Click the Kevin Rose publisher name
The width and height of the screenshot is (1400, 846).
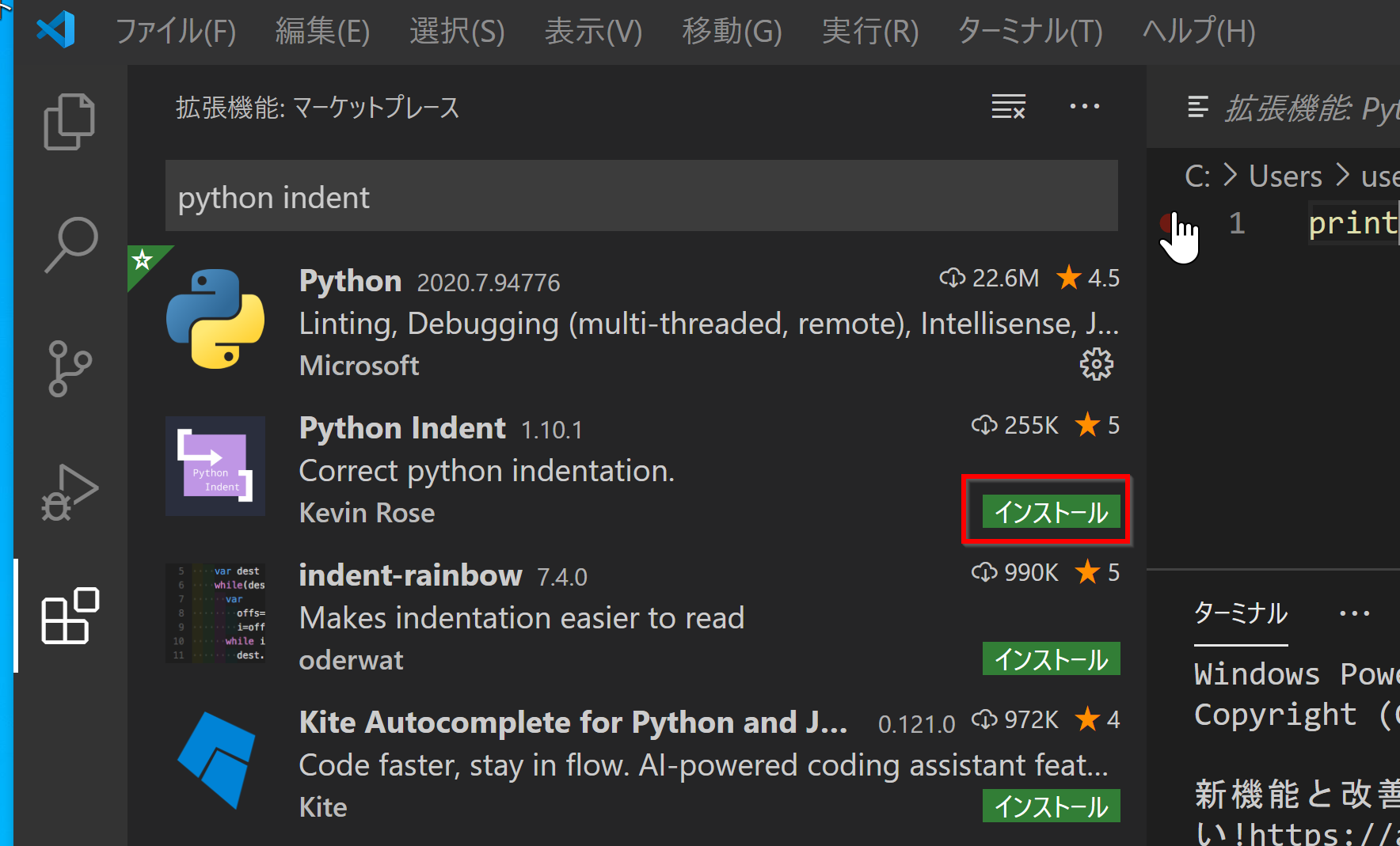[x=367, y=513]
